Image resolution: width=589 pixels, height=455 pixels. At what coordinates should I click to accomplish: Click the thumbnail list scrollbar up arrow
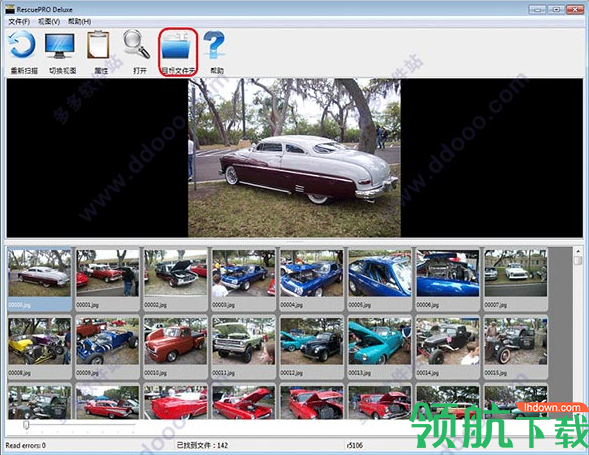point(578,251)
